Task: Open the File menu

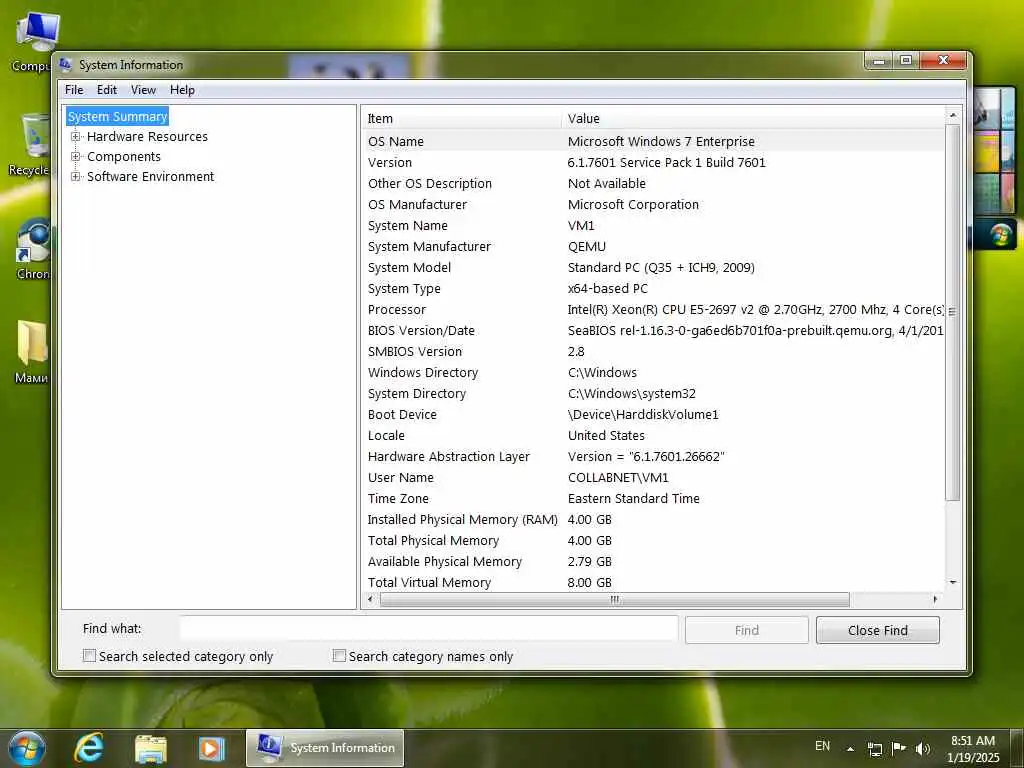Action: point(74,90)
